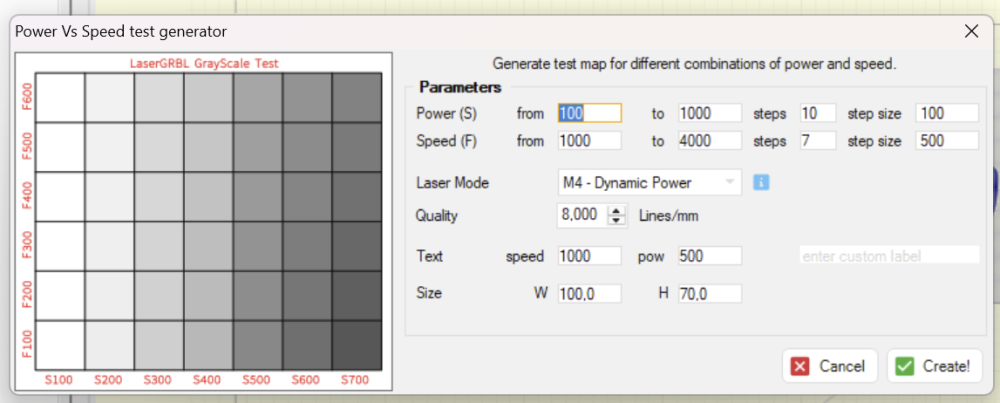
Task: Click the F300 row label in preview
Action: pos(27,245)
